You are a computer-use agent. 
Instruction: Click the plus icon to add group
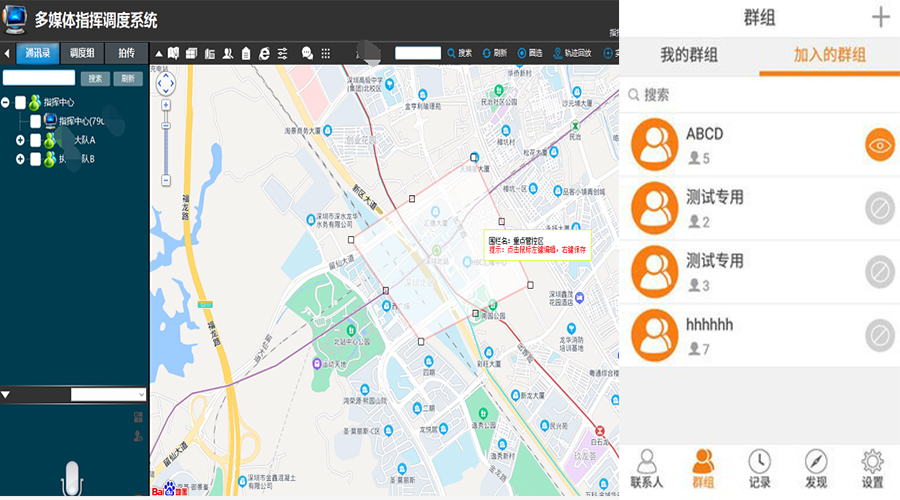(x=880, y=17)
